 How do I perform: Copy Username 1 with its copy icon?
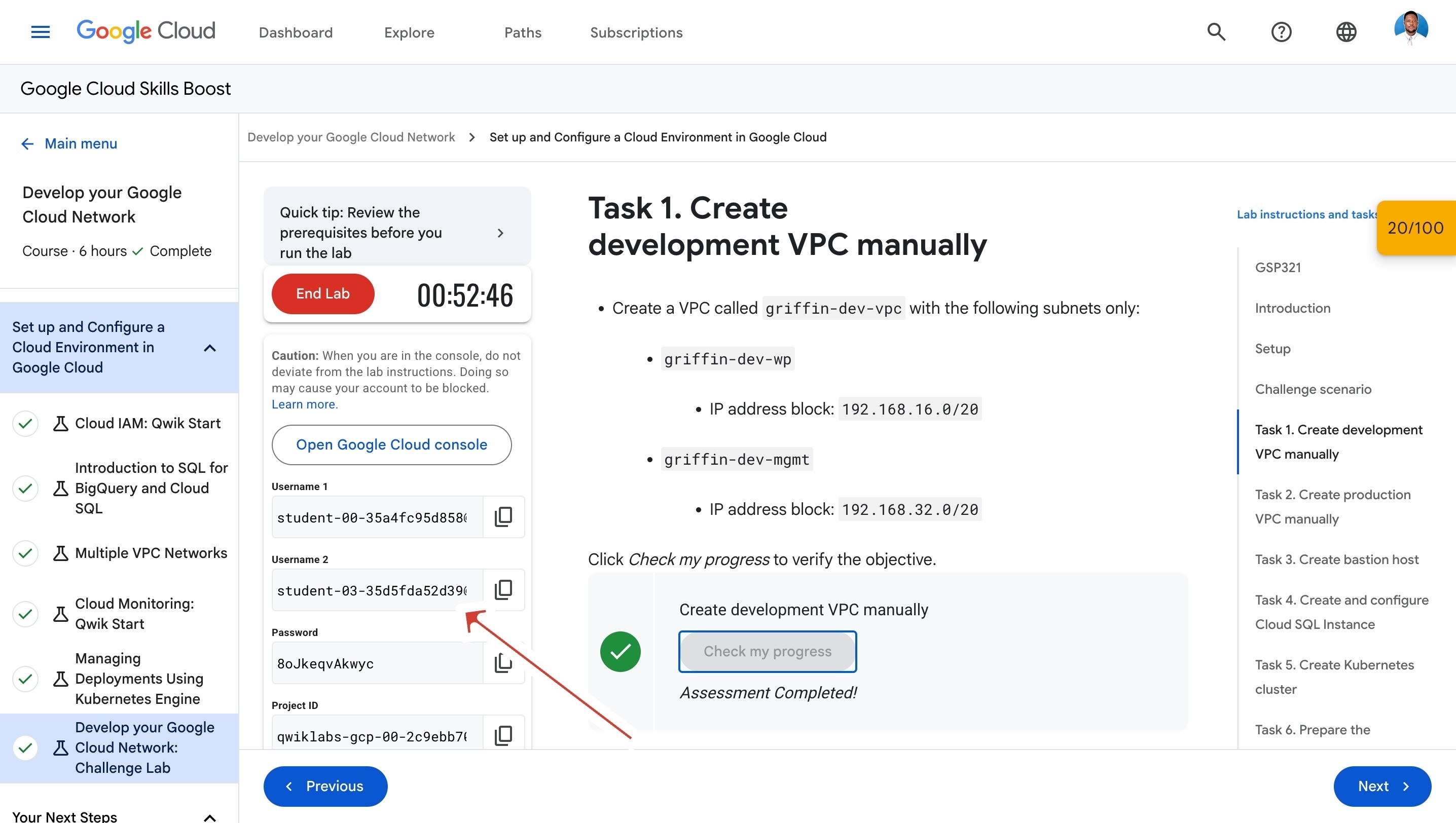pyautogui.click(x=503, y=516)
